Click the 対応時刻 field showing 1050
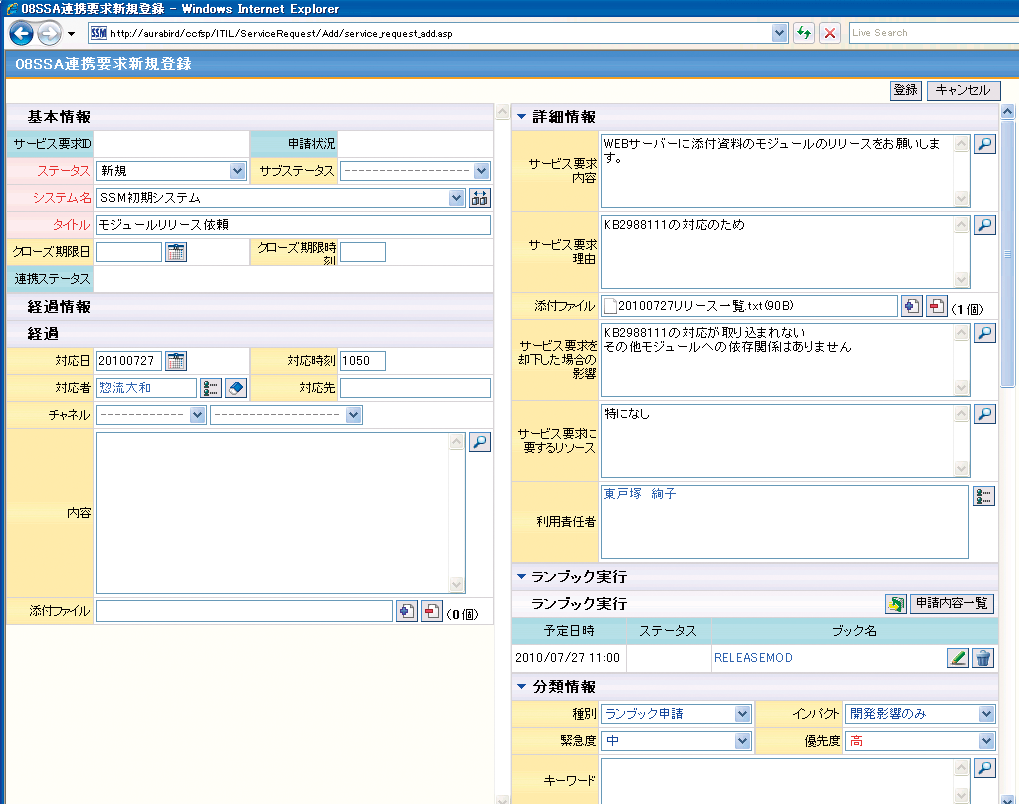Image resolution: width=1019 pixels, height=804 pixels. click(363, 361)
